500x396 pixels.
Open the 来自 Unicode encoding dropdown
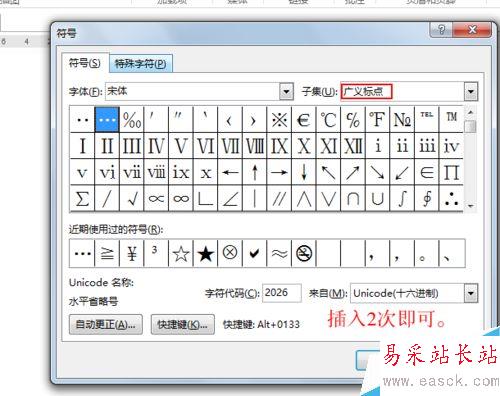coord(471,293)
